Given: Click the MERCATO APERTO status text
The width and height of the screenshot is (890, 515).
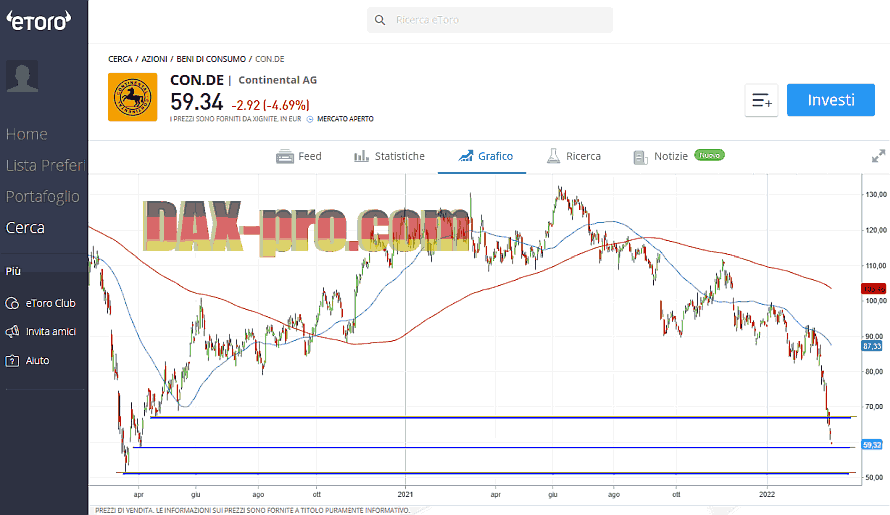Looking at the screenshot, I should point(345,119).
